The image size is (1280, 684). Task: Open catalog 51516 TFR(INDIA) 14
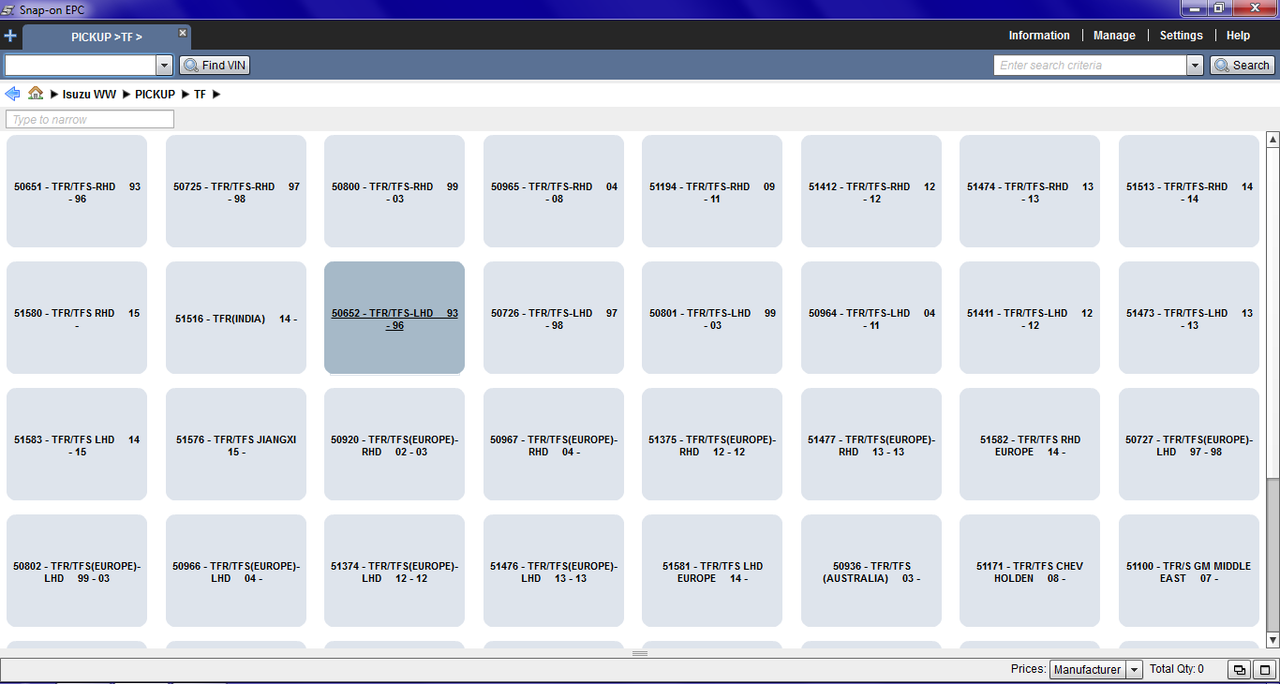(236, 318)
